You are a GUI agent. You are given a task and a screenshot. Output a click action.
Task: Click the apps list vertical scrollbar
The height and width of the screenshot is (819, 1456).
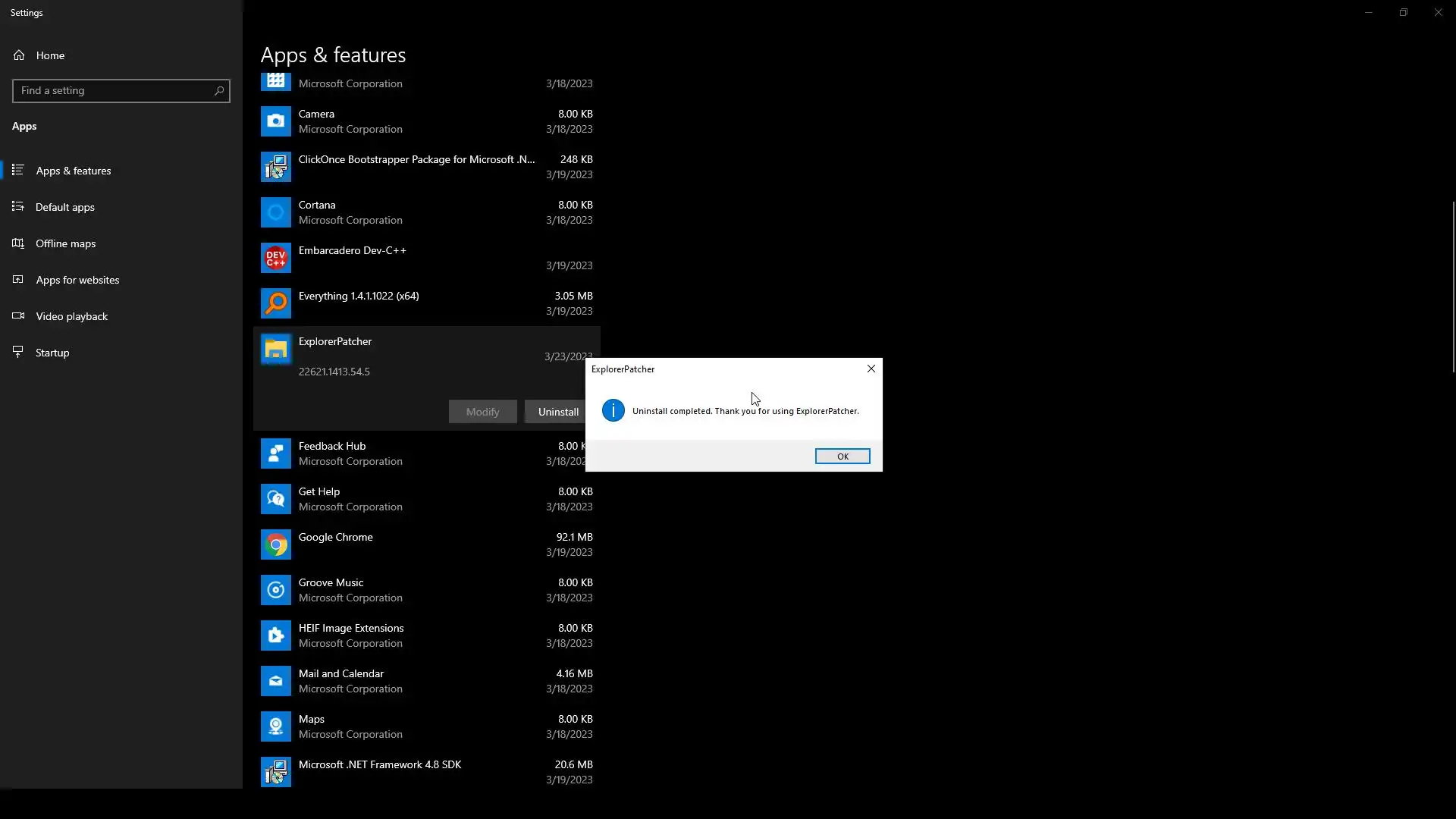click(x=1453, y=288)
